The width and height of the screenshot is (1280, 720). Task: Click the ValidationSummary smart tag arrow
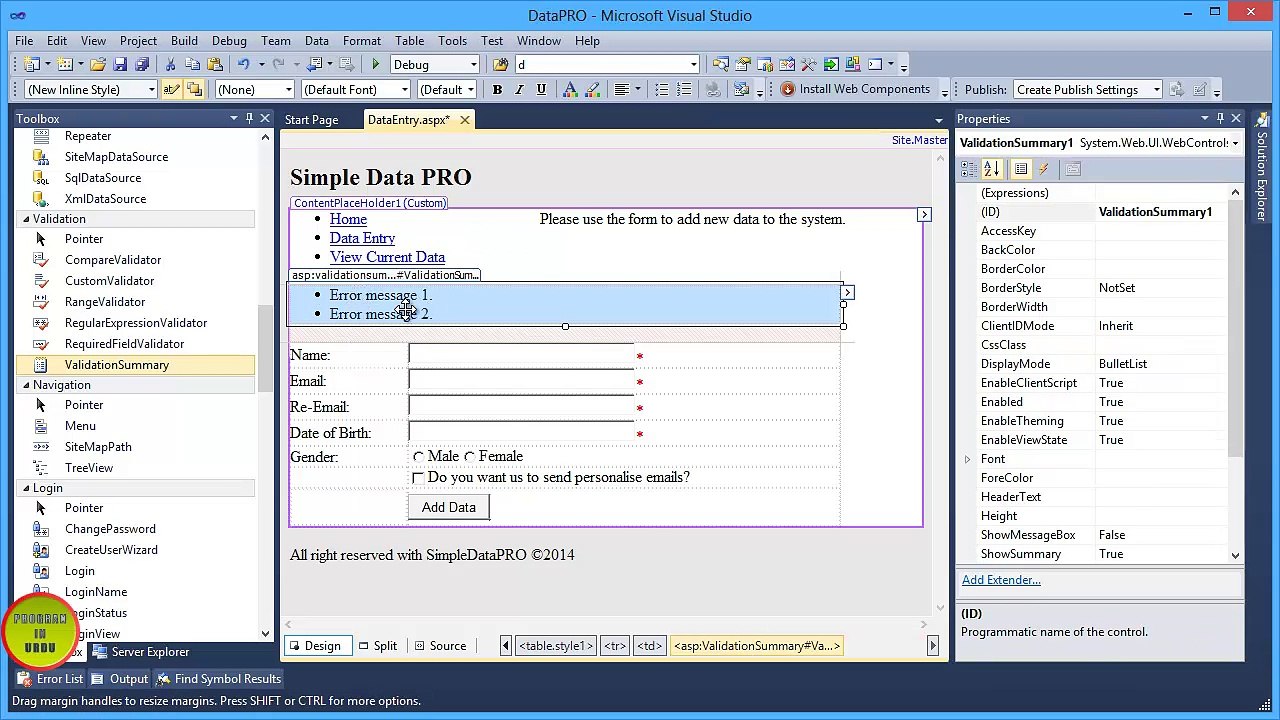(847, 293)
